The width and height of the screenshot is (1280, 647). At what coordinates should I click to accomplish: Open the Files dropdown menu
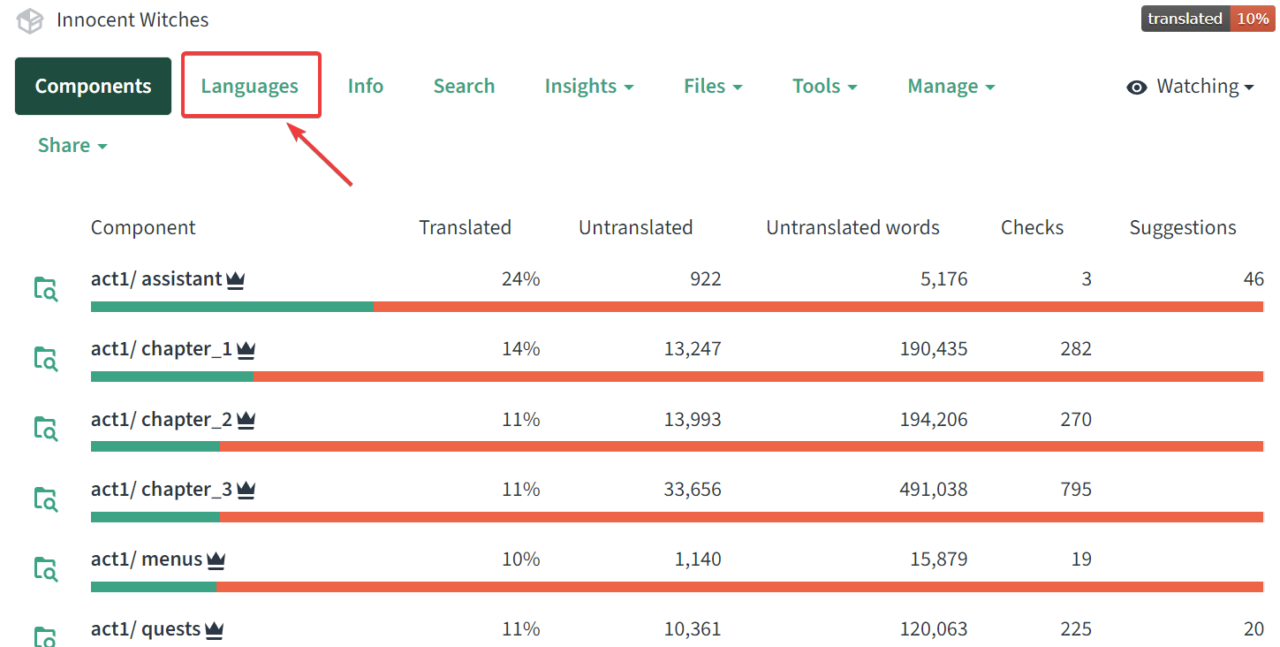pos(713,87)
